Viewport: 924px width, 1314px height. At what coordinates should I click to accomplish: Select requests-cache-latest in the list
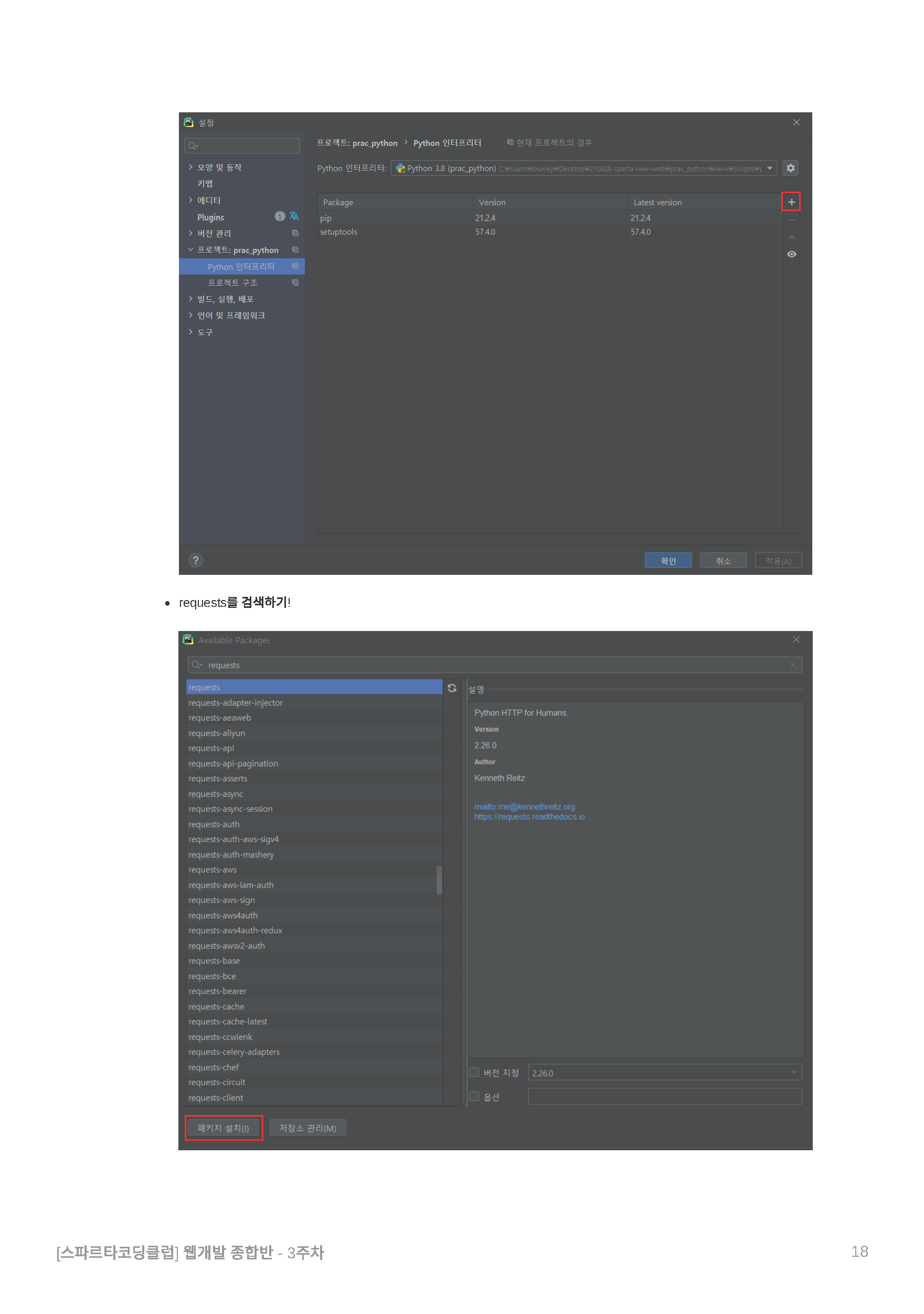314,1021
